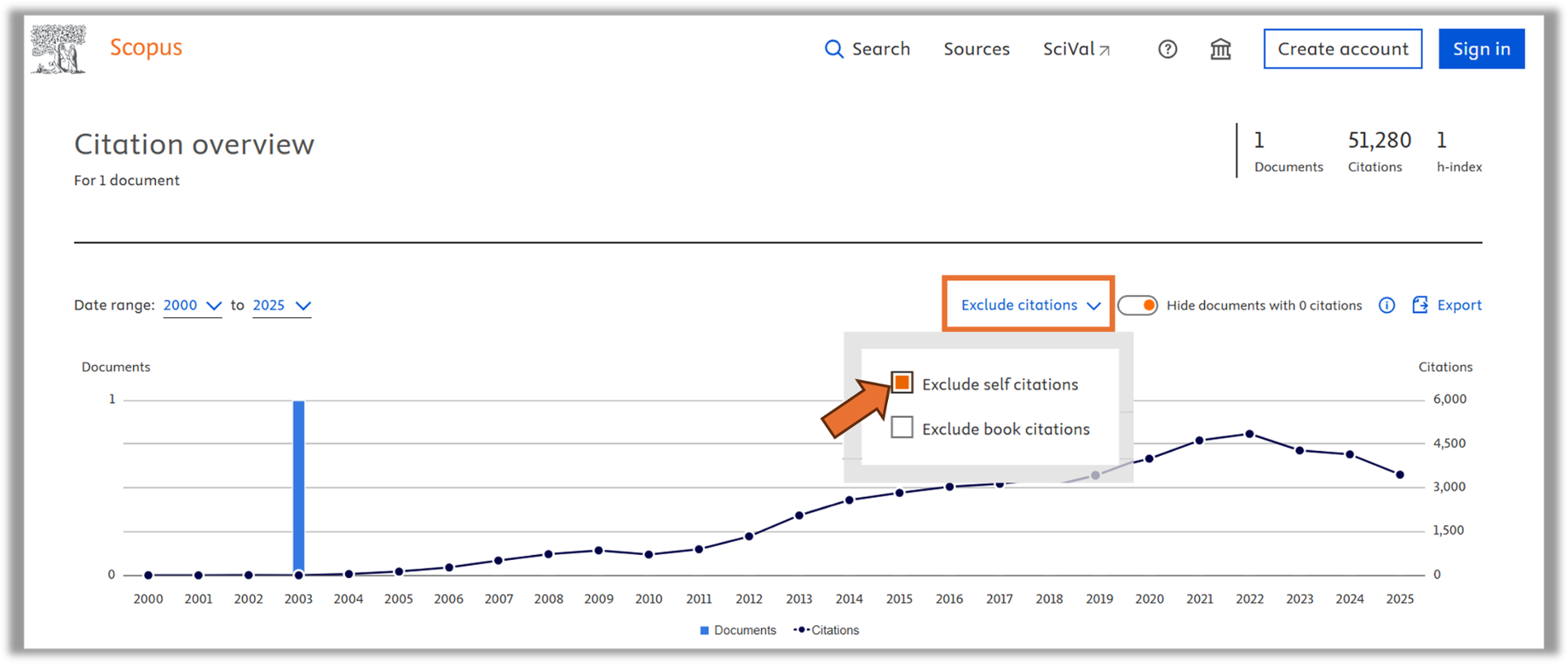Click the info icon beside hide documents toggle
Viewport: 1568px width, 664px height.
coord(1386,306)
